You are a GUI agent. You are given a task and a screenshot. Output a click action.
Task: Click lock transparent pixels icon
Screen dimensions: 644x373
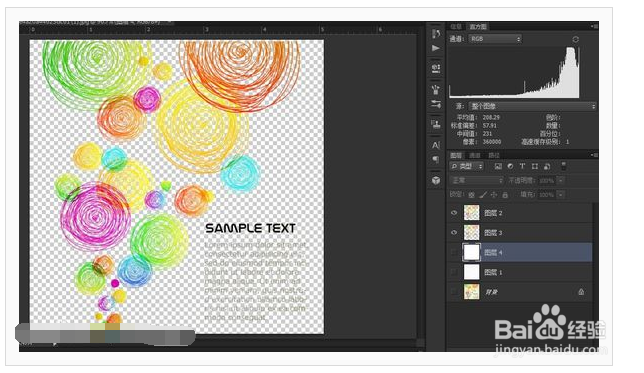point(472,195)
